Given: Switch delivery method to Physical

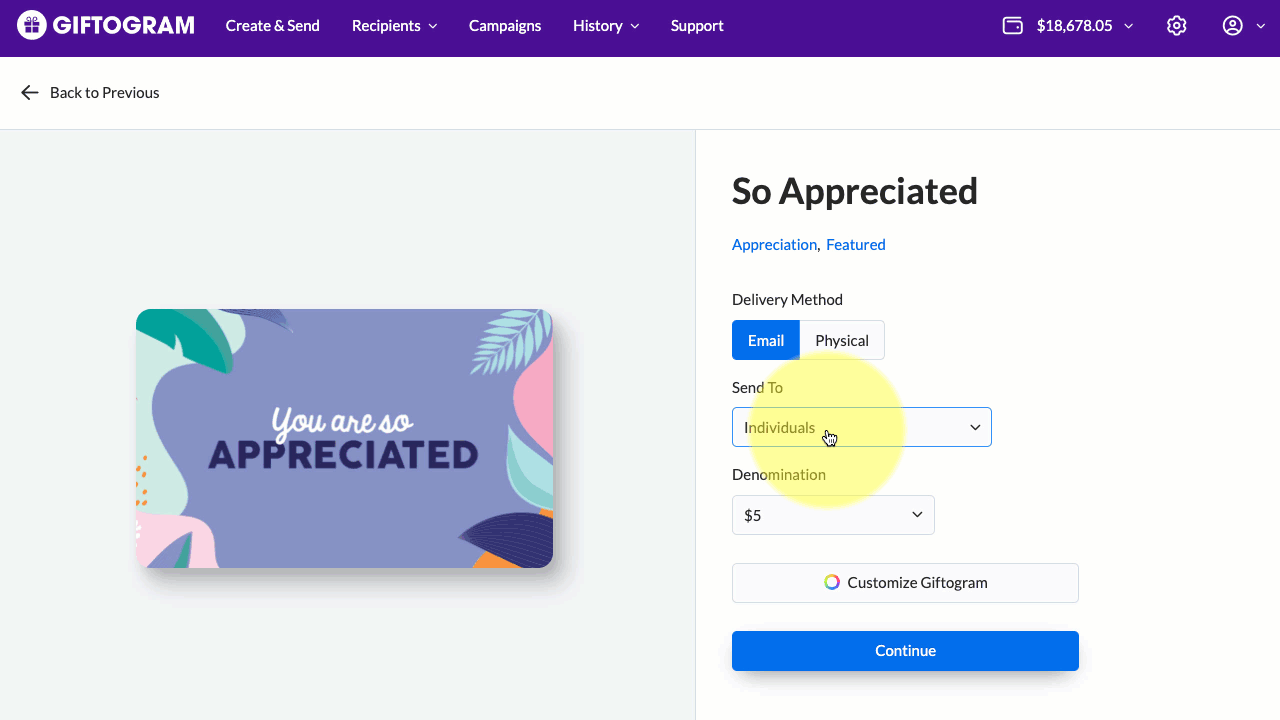Looking at the screenshot, I should [841, 340].
